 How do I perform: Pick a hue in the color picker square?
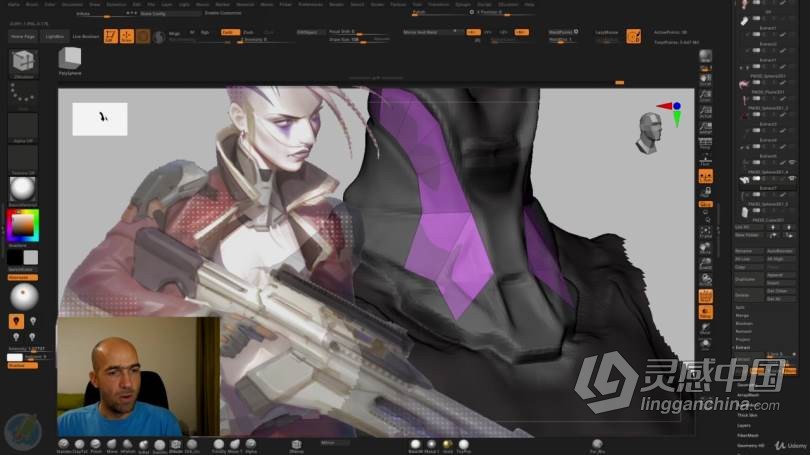pos(23,226)
